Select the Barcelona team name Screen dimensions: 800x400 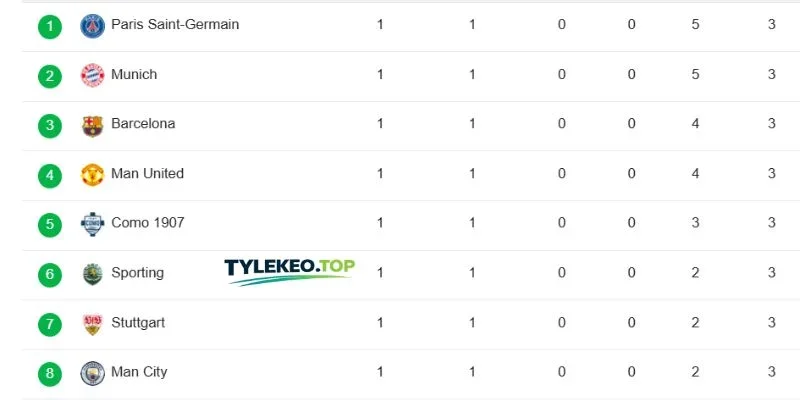pyautogui.click(x=143, y=123)
